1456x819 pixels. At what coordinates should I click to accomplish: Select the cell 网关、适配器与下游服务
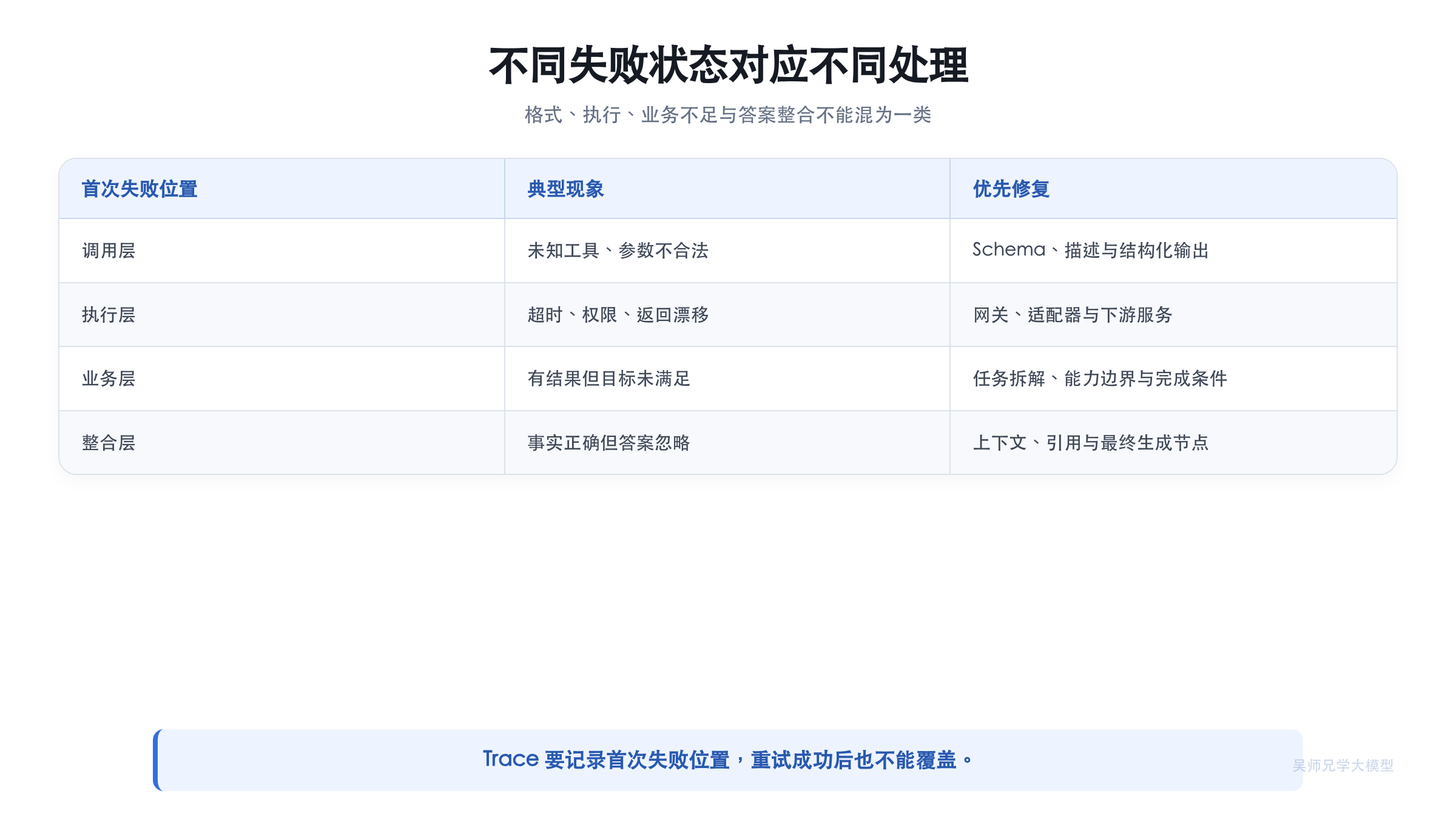click(x=1173, y=315)
